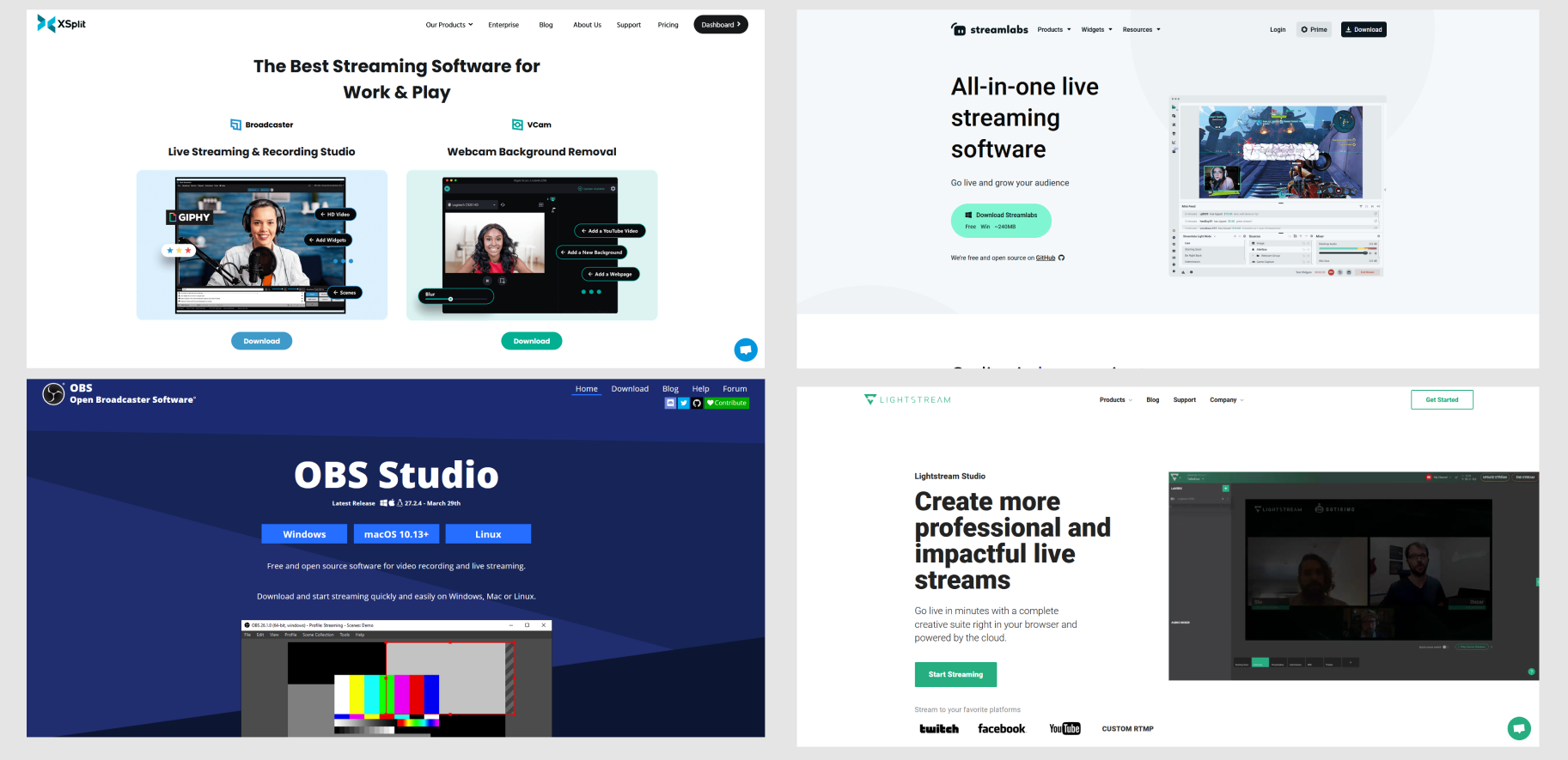Click 'Open Broadcaster Software' title text
The image size is (1568, 760).
pos(132,400)
